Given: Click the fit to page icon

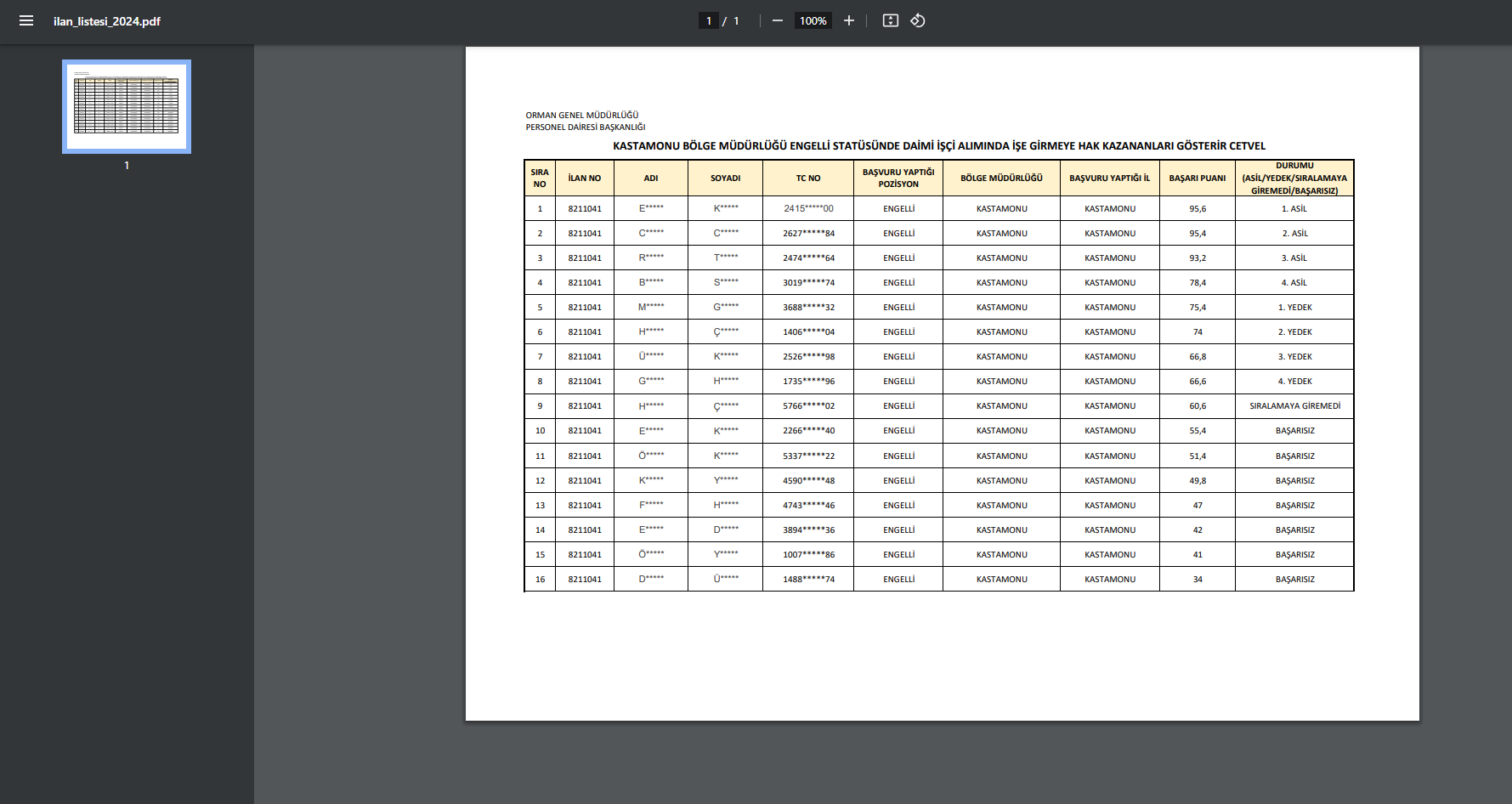Looking at the screenshot, I should (x=890, y=20).
